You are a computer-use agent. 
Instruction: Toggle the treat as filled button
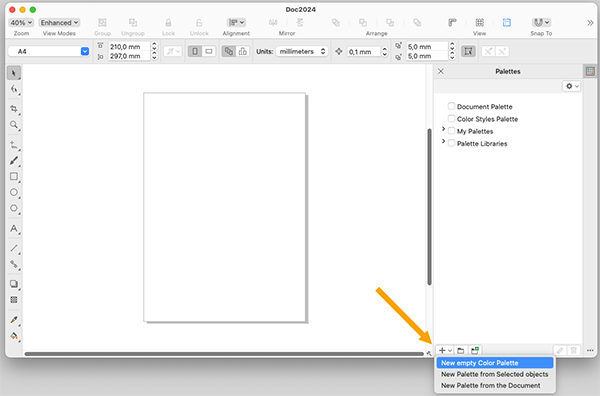(x=468, y=51)
